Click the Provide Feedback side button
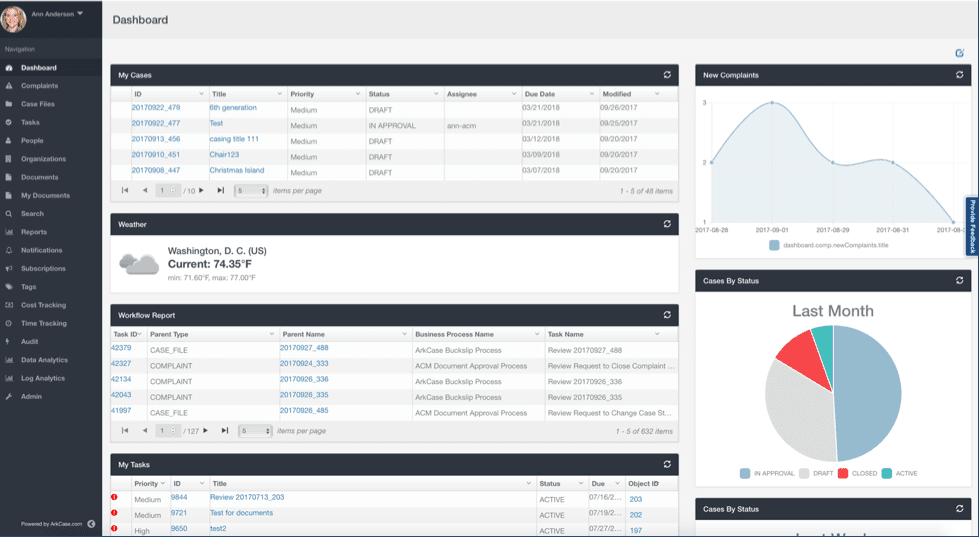The width and height of the screenshot is (979, 537). (971, 225)
